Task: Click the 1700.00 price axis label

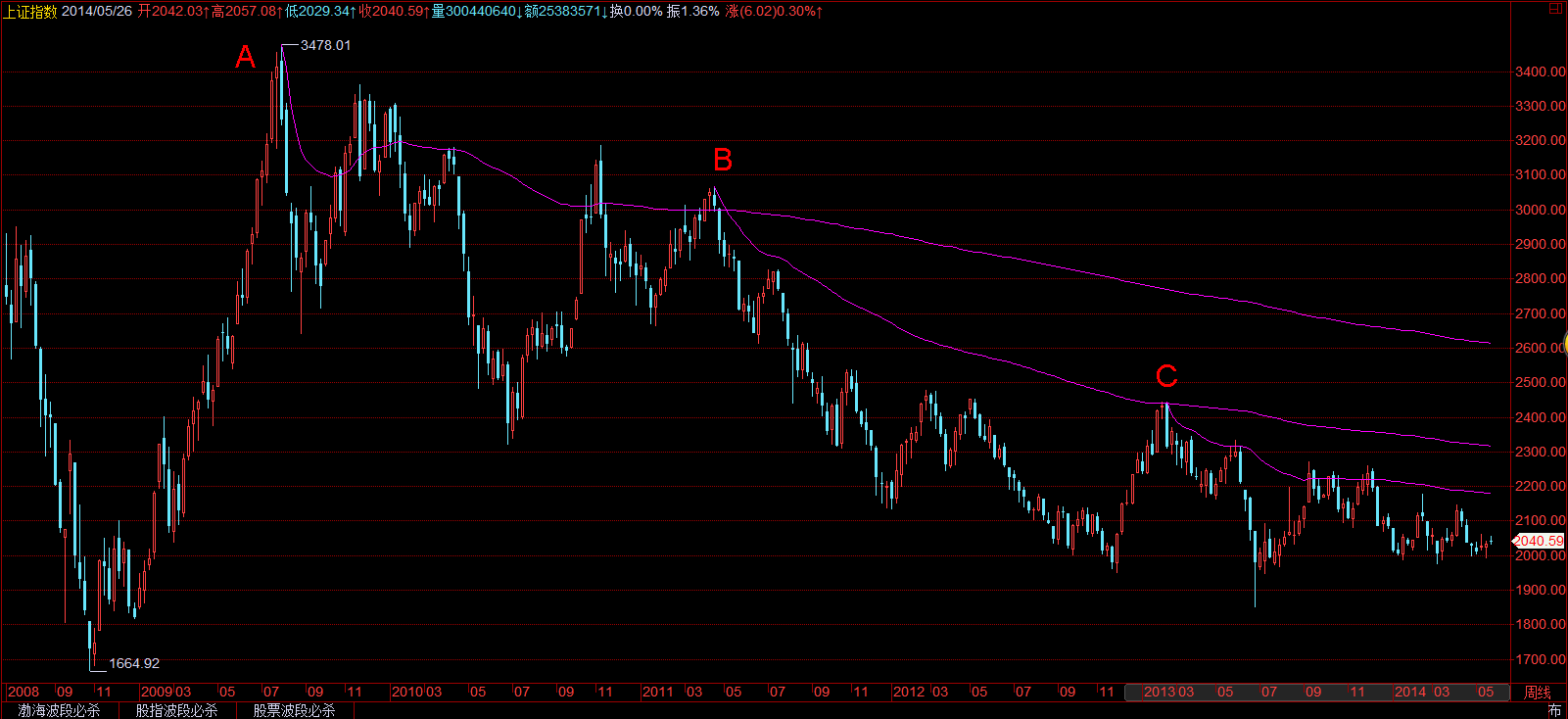Action: click(1540, 659)
